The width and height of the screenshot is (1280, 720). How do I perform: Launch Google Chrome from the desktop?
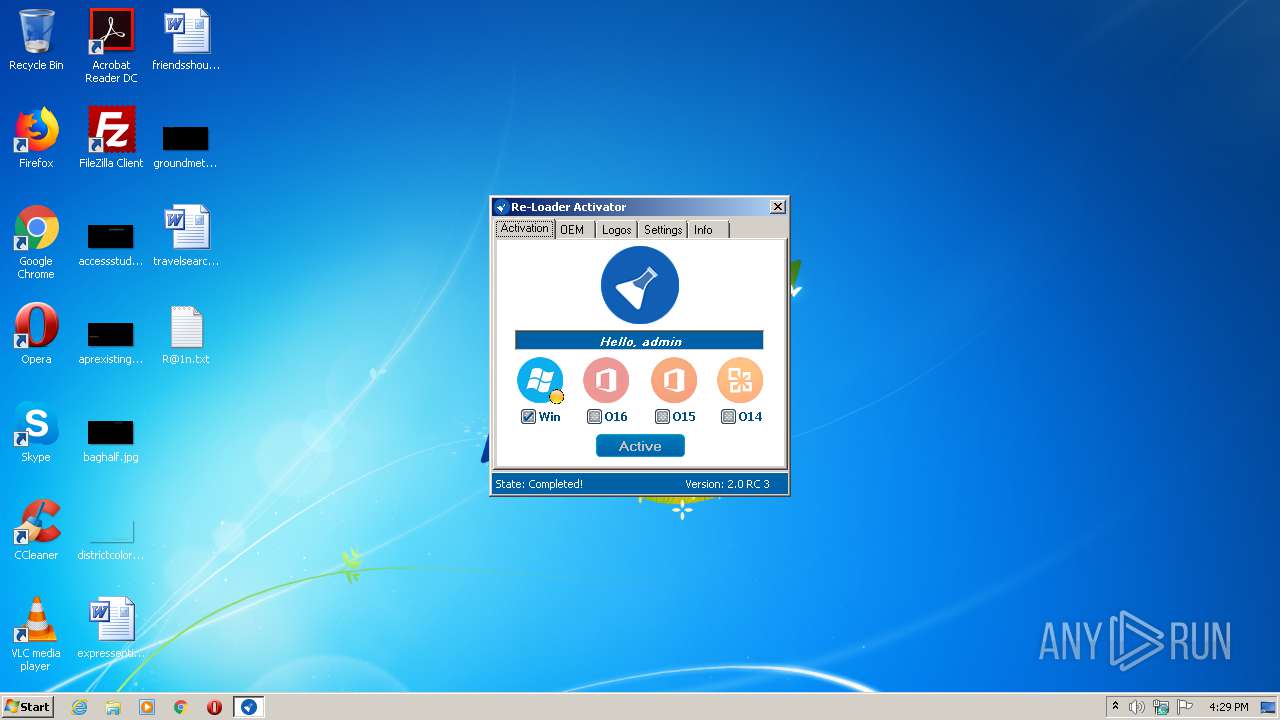36,242
